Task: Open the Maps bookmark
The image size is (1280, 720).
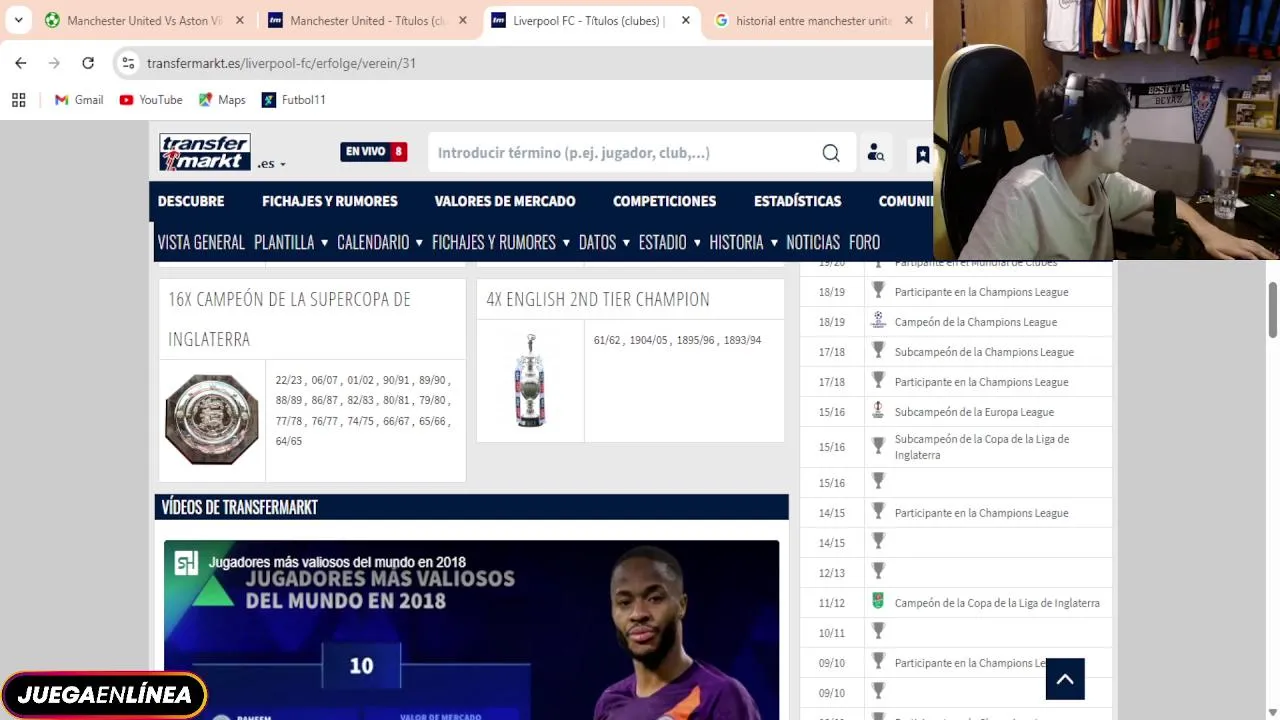Action: pyautogui.click(x=222, y=100)
